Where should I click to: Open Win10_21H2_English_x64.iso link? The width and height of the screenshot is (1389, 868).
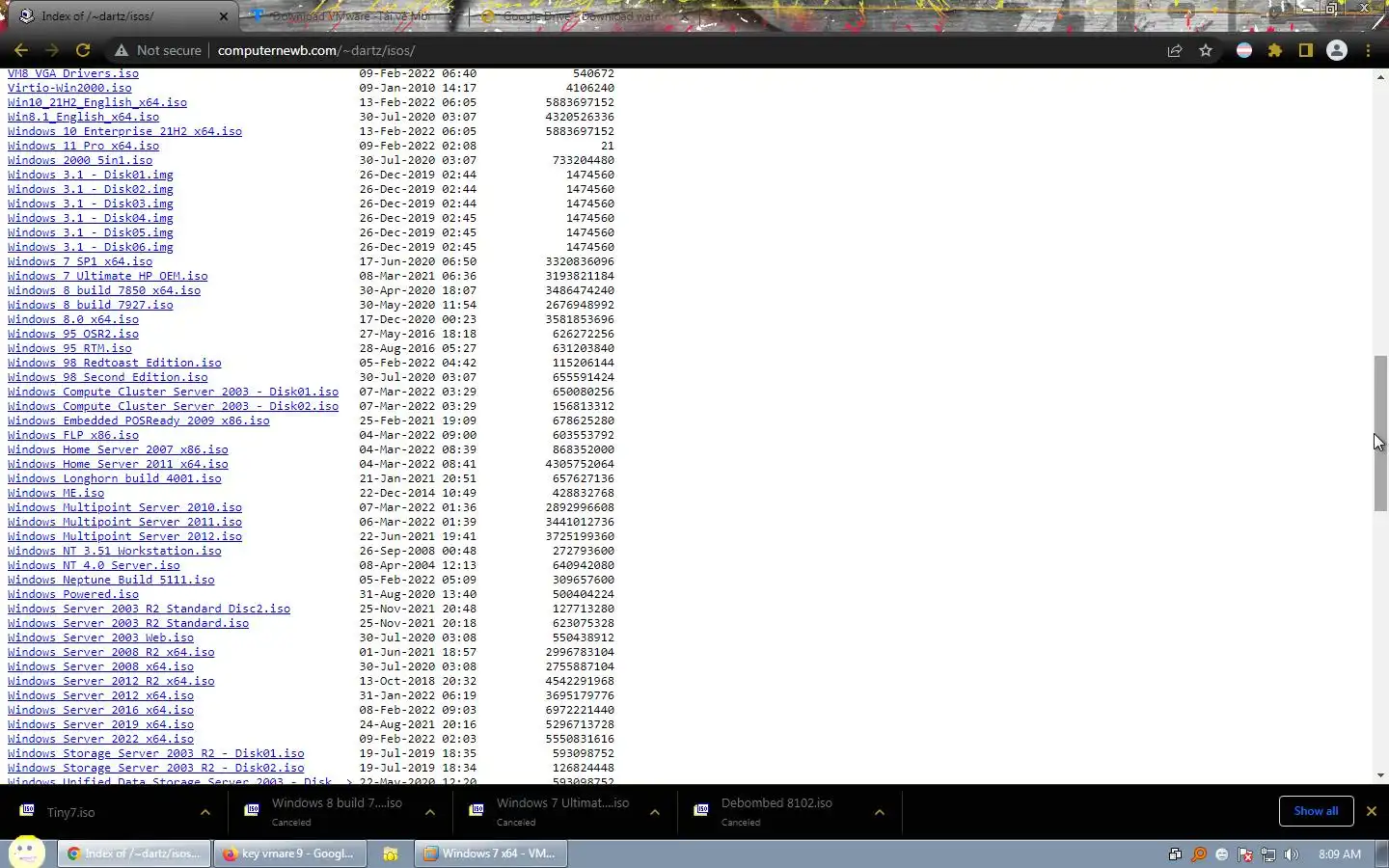[x=97, y=102]
